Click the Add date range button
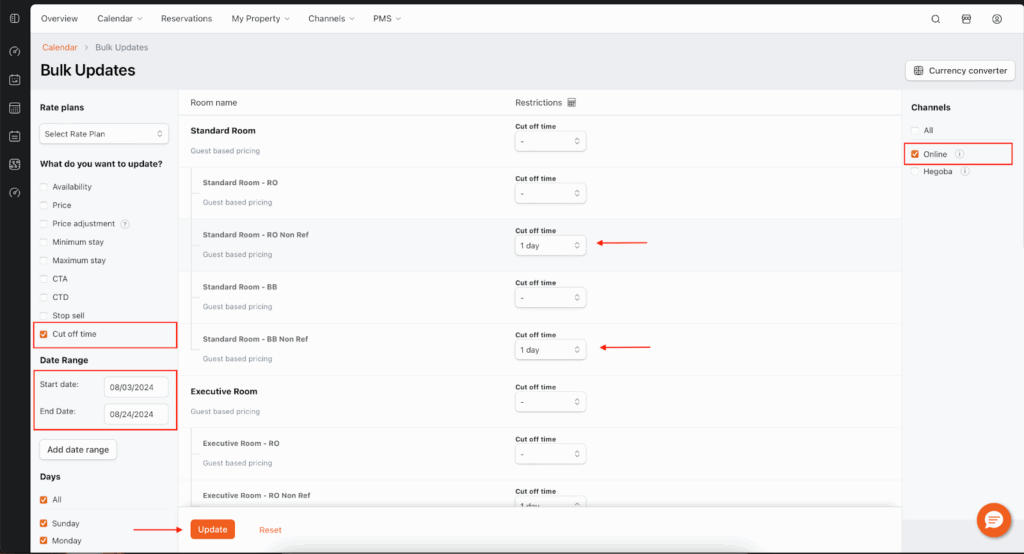Image resolution: width=1024 pixels, height=554 pixels. [78, 450]
